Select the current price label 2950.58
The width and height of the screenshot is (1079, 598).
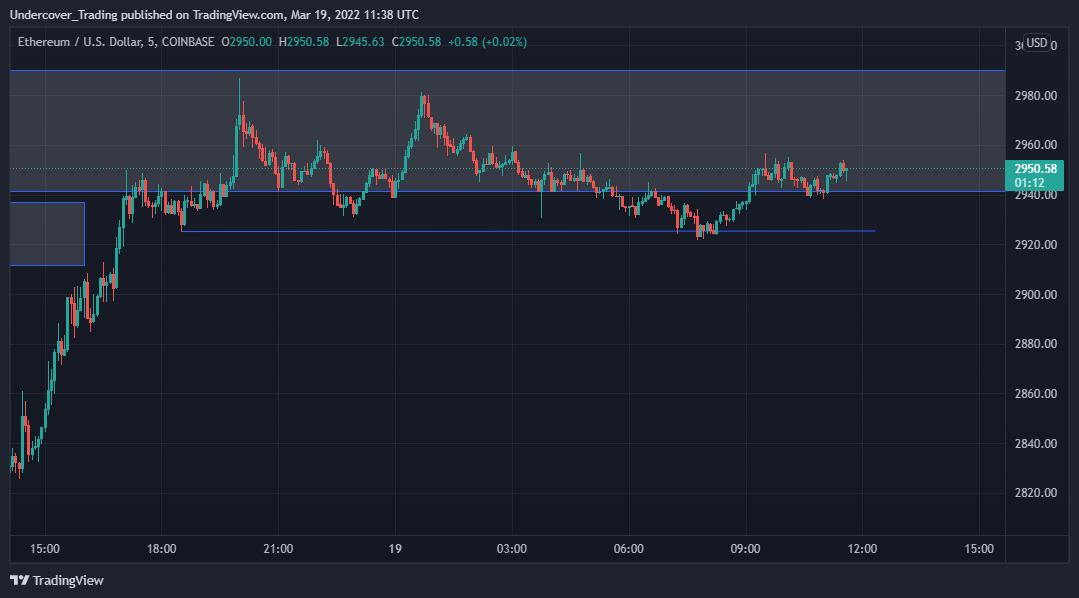1035,169
